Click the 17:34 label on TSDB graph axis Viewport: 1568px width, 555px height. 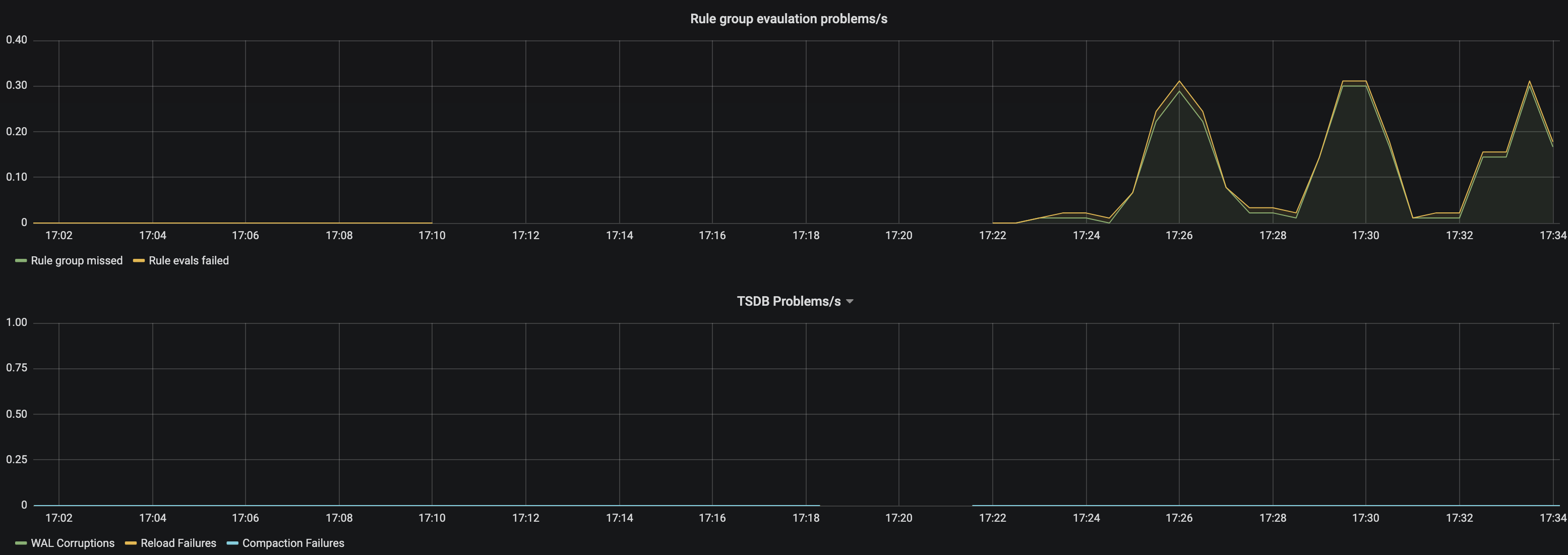coord(1552,519)
